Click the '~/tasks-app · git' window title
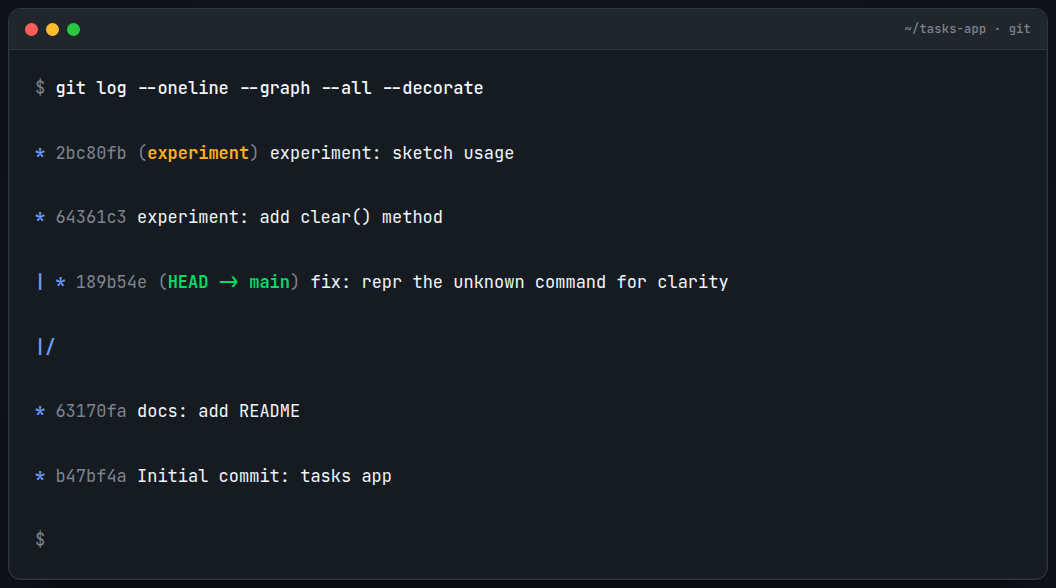 967,29
